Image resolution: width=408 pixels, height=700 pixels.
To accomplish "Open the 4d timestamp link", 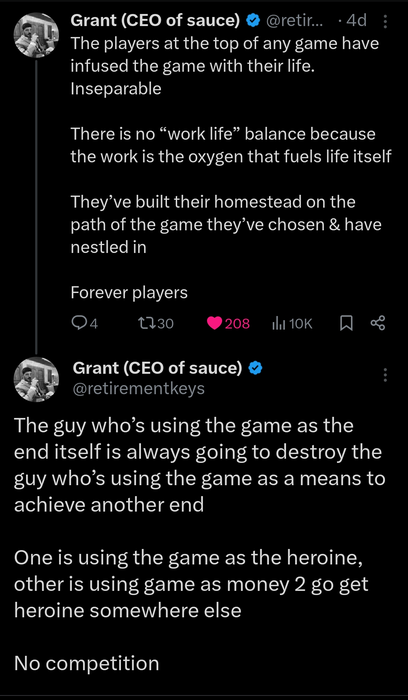I will (356, 21).
